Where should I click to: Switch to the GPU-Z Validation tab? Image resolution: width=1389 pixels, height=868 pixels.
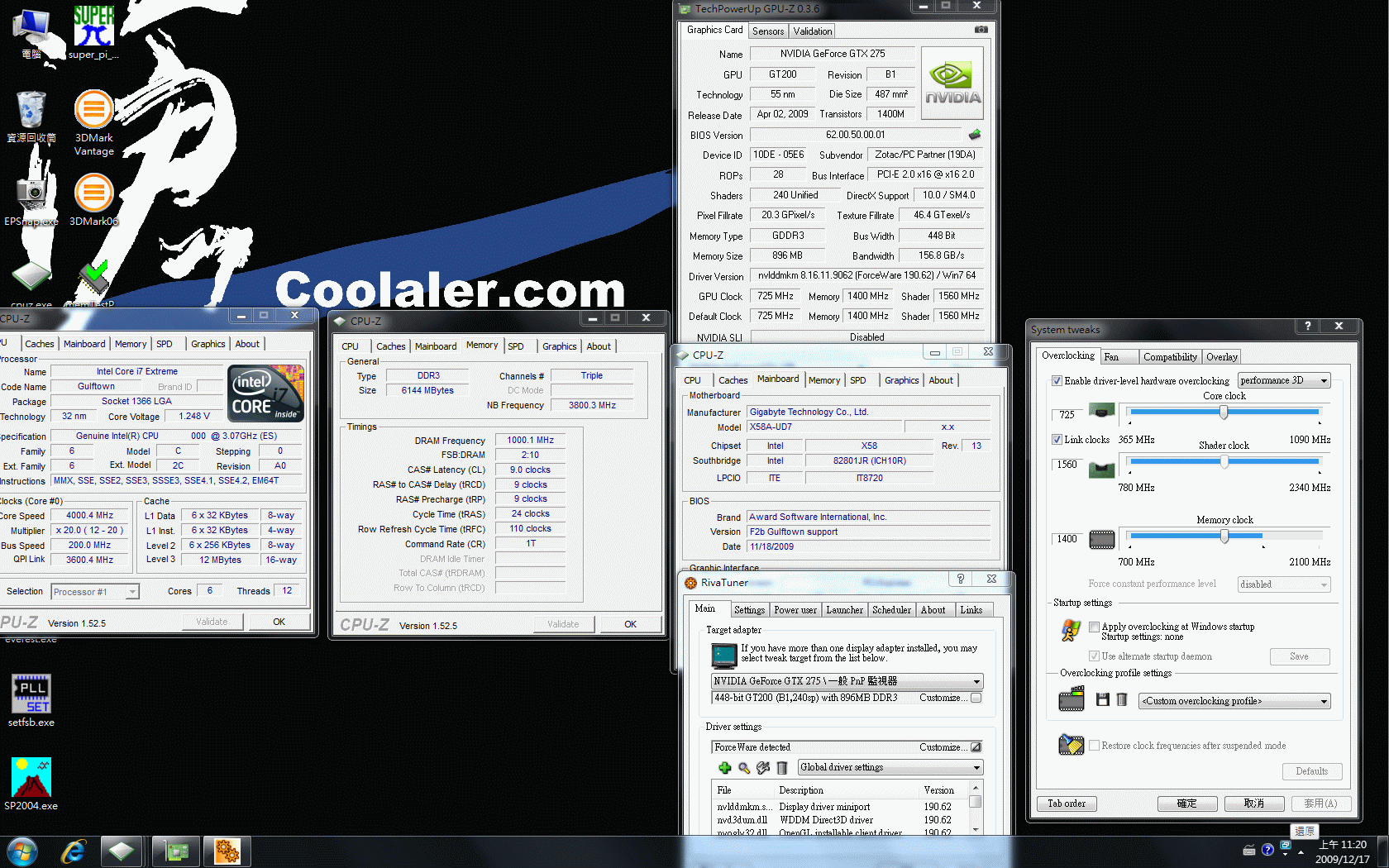pos(812,31)
